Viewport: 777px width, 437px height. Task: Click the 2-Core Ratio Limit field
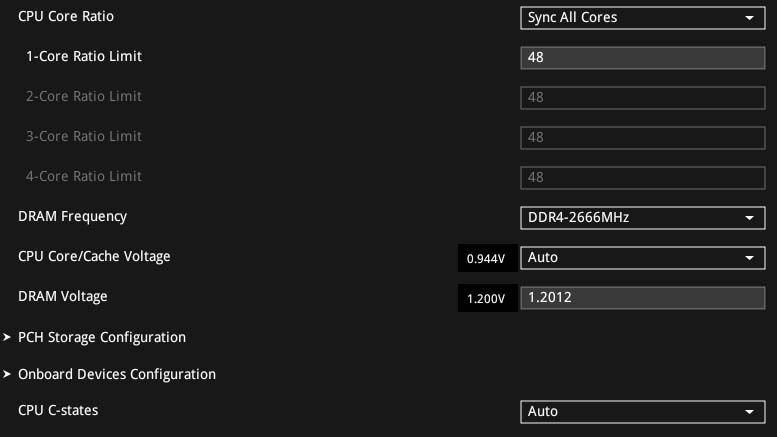point(641,97)
